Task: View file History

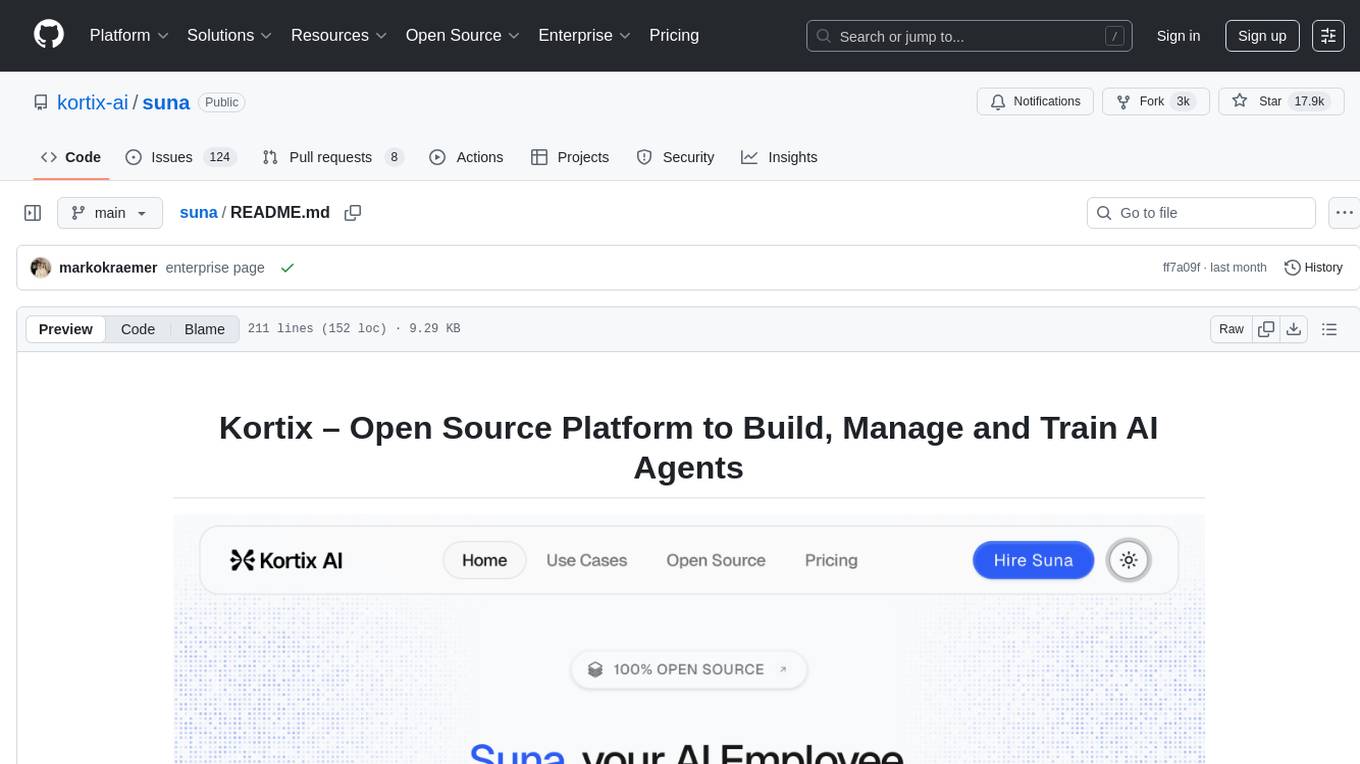Action: pyautogui.click(x=1313, y=268)
